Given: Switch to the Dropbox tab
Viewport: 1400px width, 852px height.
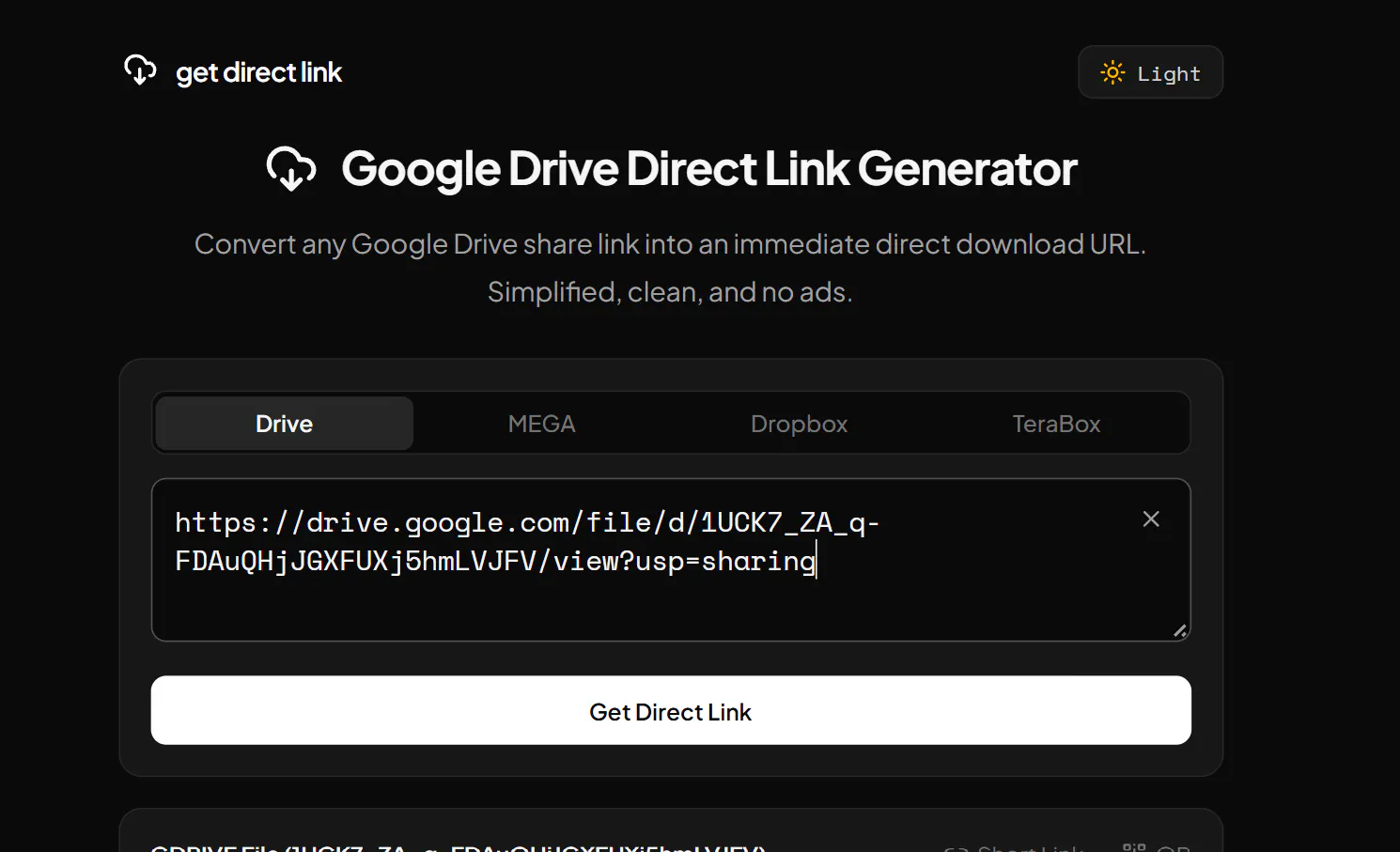Looking at the screenshot, I should point(799,424).
